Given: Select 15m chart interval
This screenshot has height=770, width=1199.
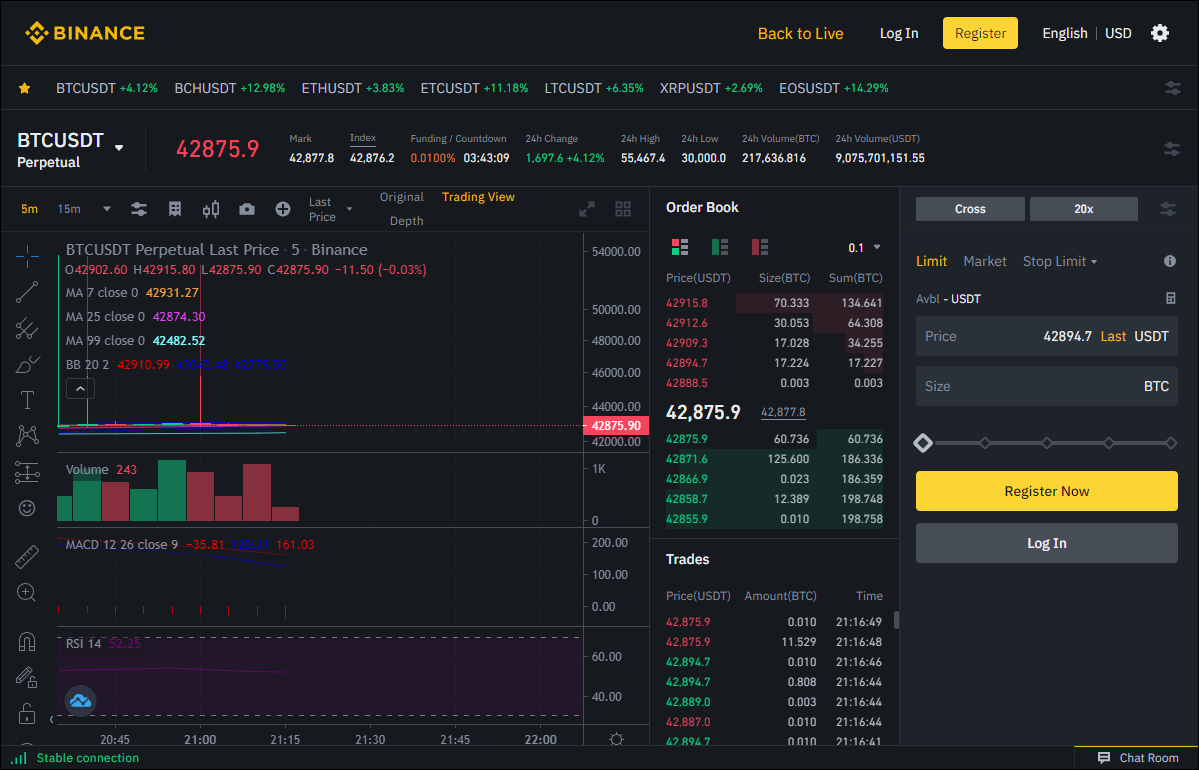Looking at the screenshot, I should coord(69,209).
